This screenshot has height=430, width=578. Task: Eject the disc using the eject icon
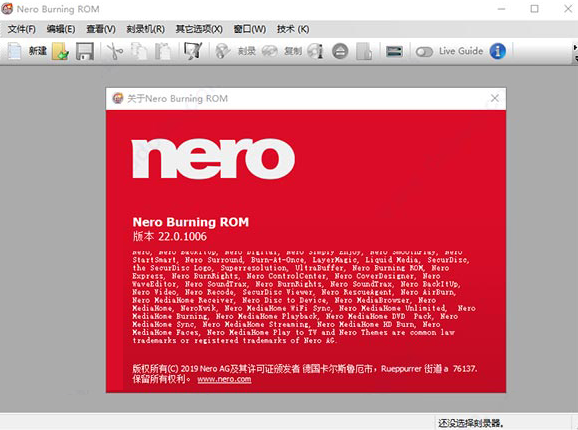click(340, 51)
